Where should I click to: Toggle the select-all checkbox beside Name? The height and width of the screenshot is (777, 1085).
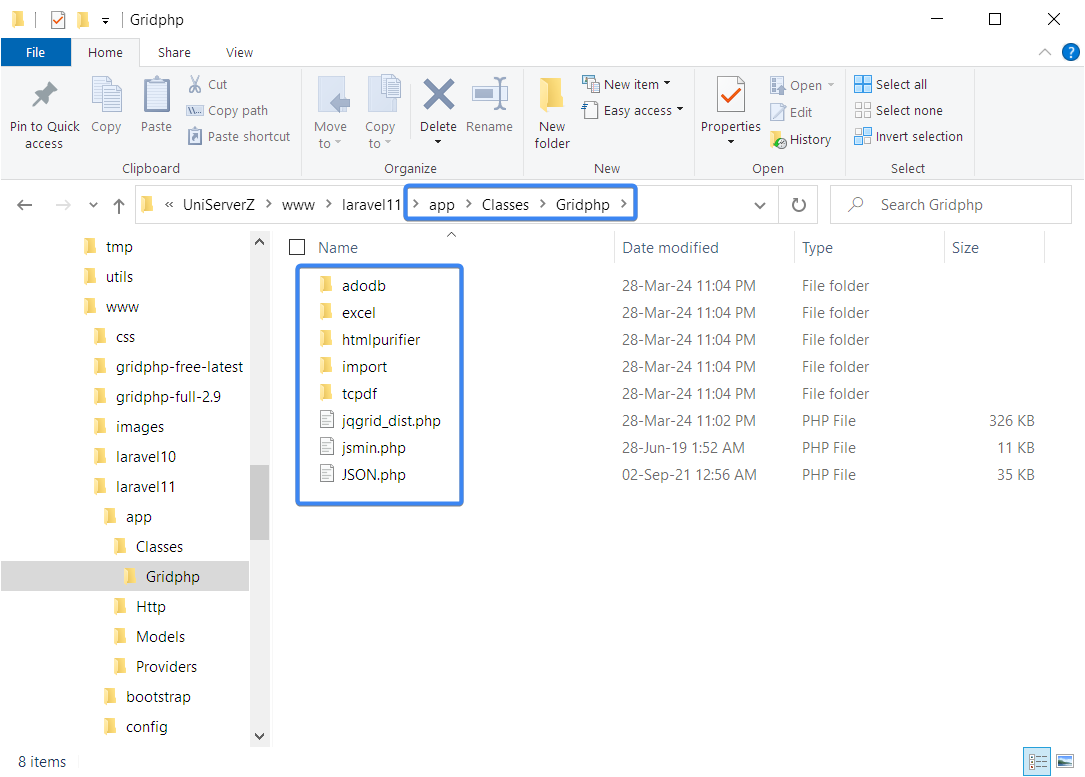click(297, 248)
